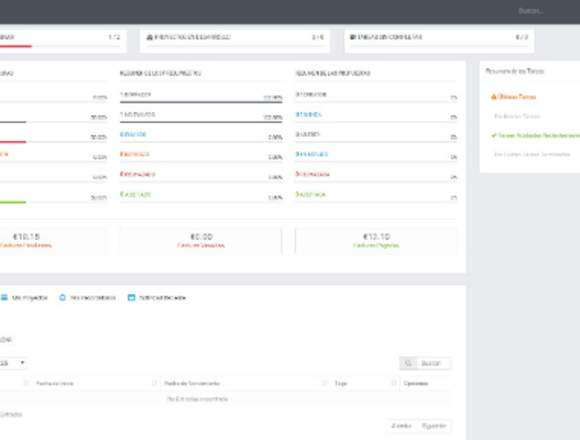Click the €10.15 pending invoices total
This screenshot has height=440, width=580.
coord(26,237)
